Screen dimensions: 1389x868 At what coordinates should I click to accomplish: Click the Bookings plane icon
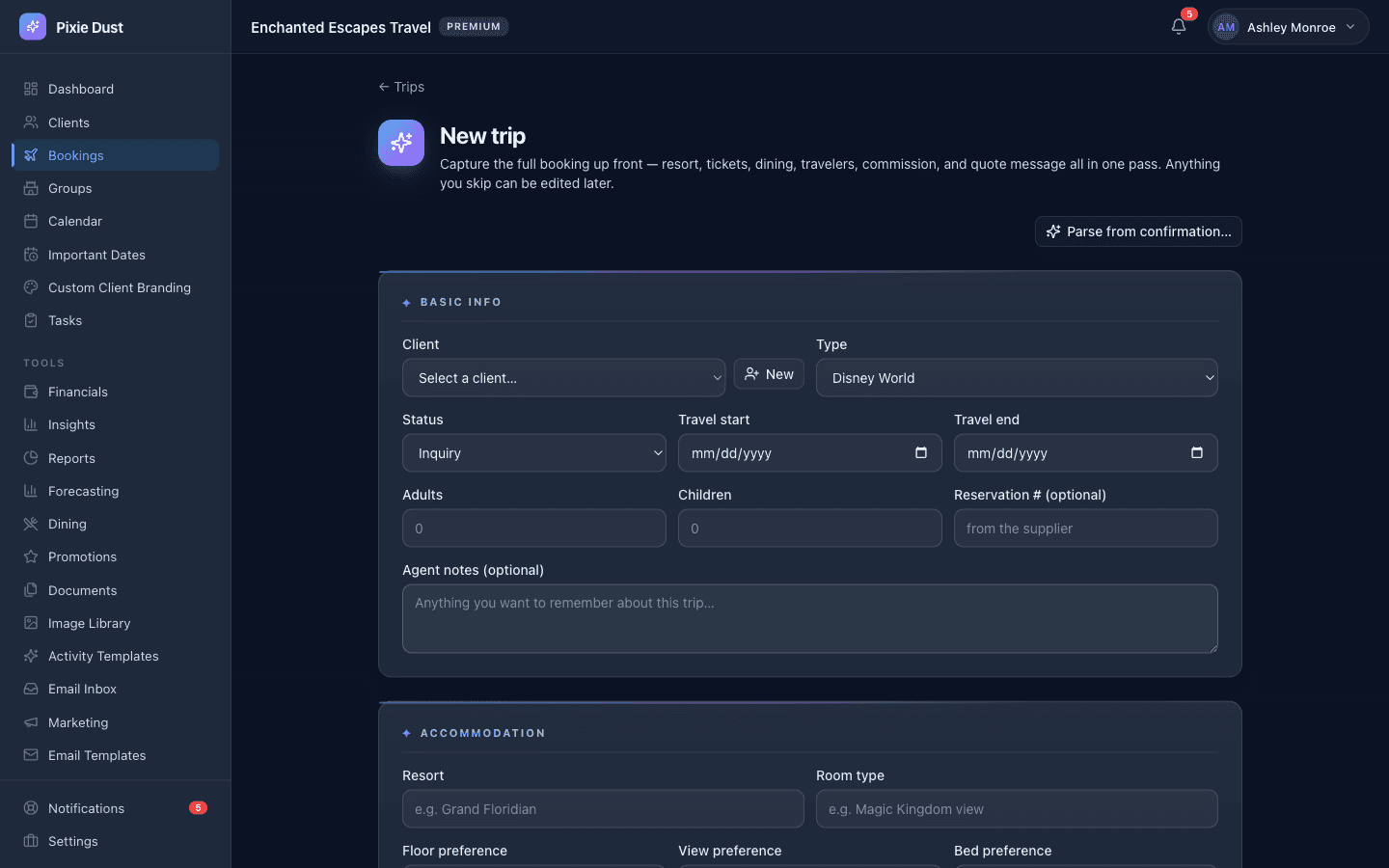pyautogui.click(x=31, y=155)
